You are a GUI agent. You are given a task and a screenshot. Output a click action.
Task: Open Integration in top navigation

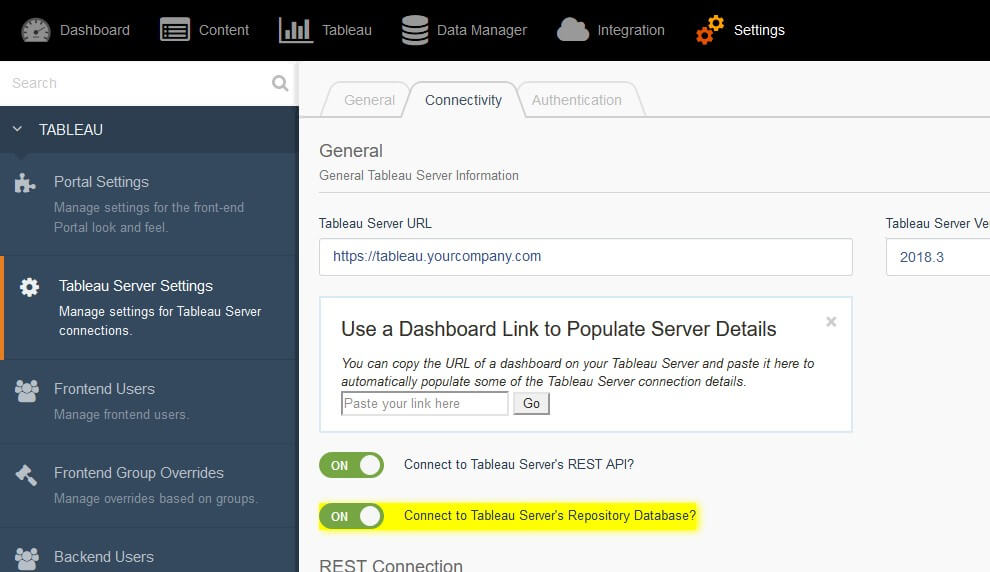point(611,30)
